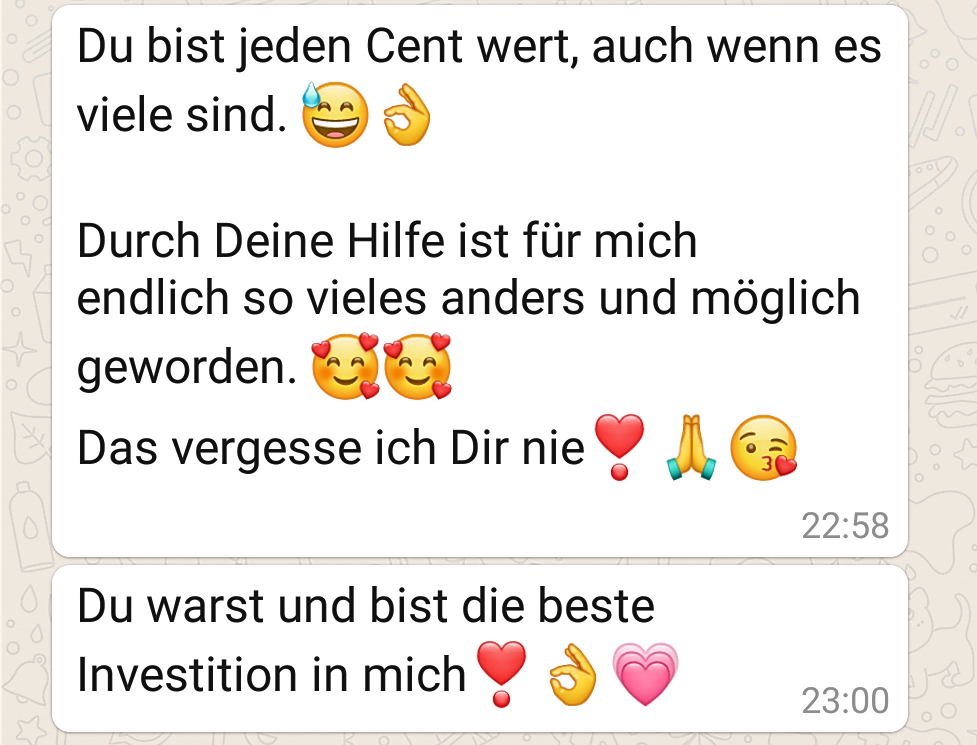This screenshot has width=977, height=745.
Task: Click the OK hand emoji in the 23:00 message
Action: [x=573, y=675]
